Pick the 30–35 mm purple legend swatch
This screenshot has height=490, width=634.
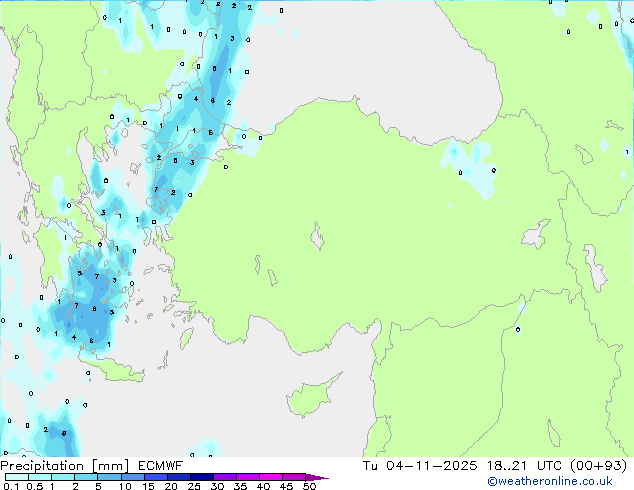(224, 477)
